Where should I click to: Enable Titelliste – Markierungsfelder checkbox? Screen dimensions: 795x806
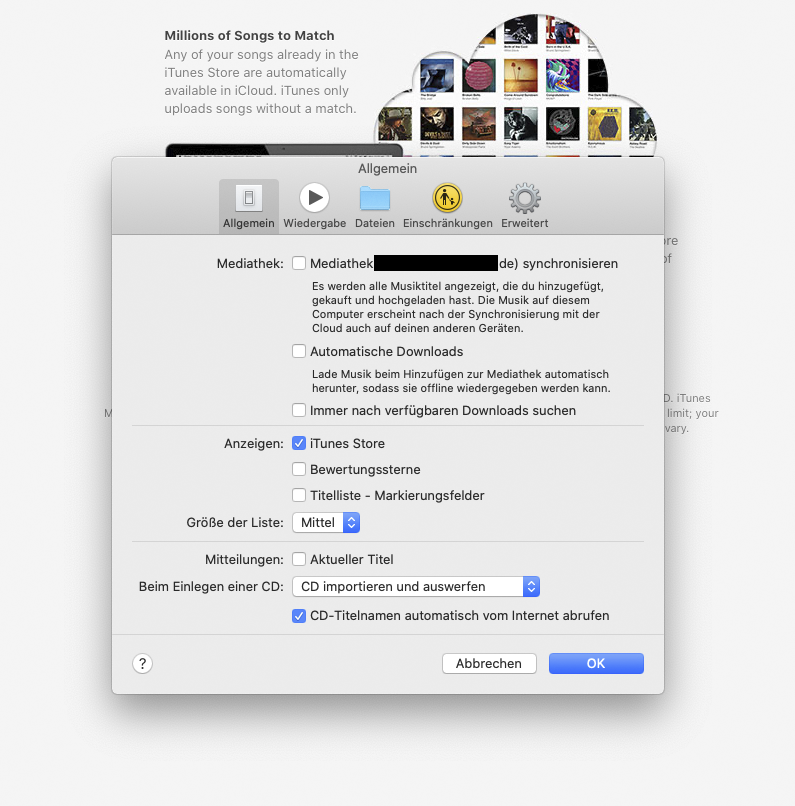coord(299,496)
